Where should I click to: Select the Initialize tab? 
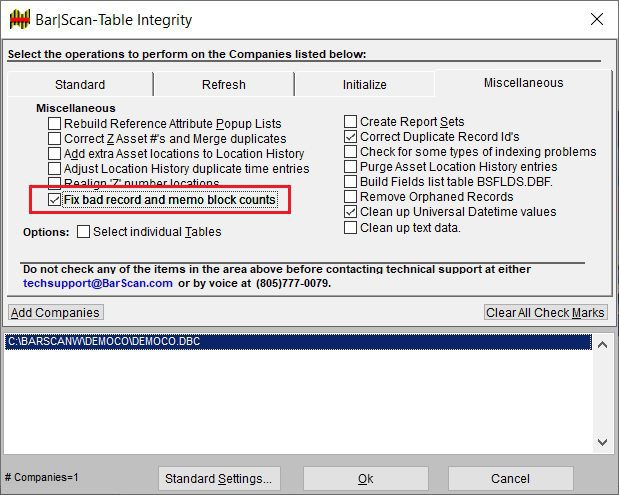(364, 84)
